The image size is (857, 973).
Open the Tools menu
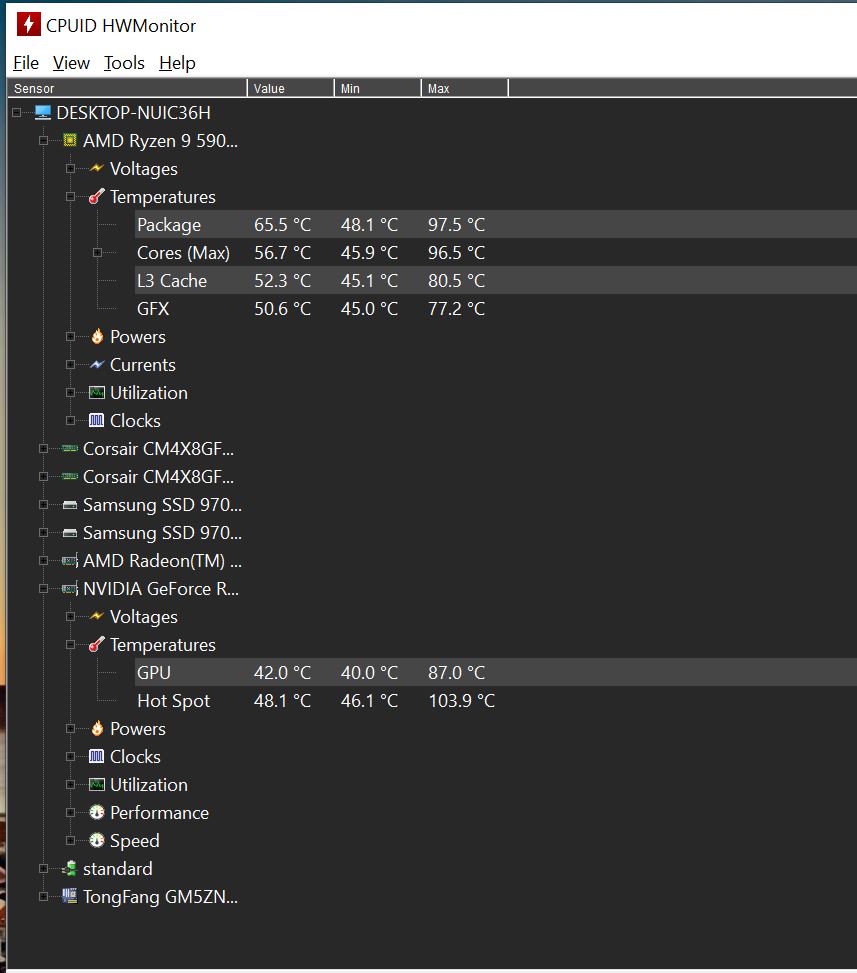coord(124,63)
